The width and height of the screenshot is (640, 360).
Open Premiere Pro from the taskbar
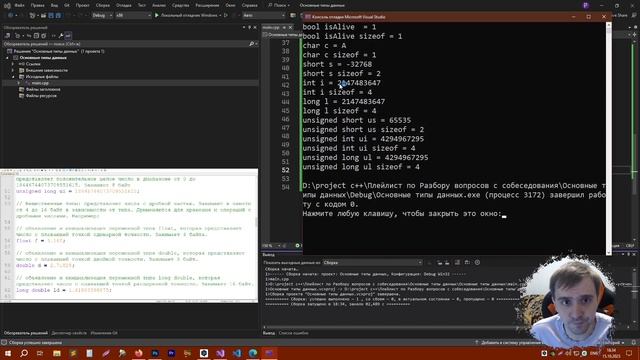[x=171, y=353]
